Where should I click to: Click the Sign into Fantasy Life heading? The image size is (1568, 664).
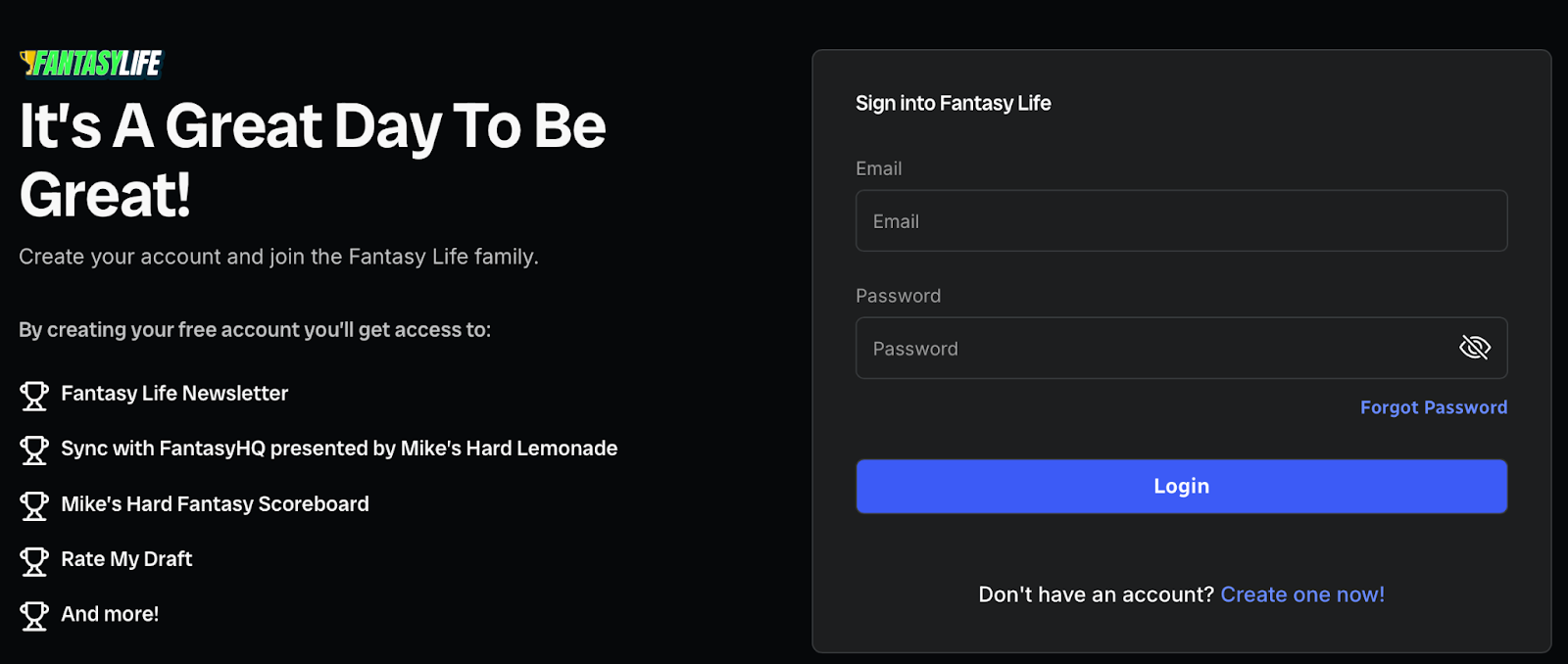click(953, 104)
